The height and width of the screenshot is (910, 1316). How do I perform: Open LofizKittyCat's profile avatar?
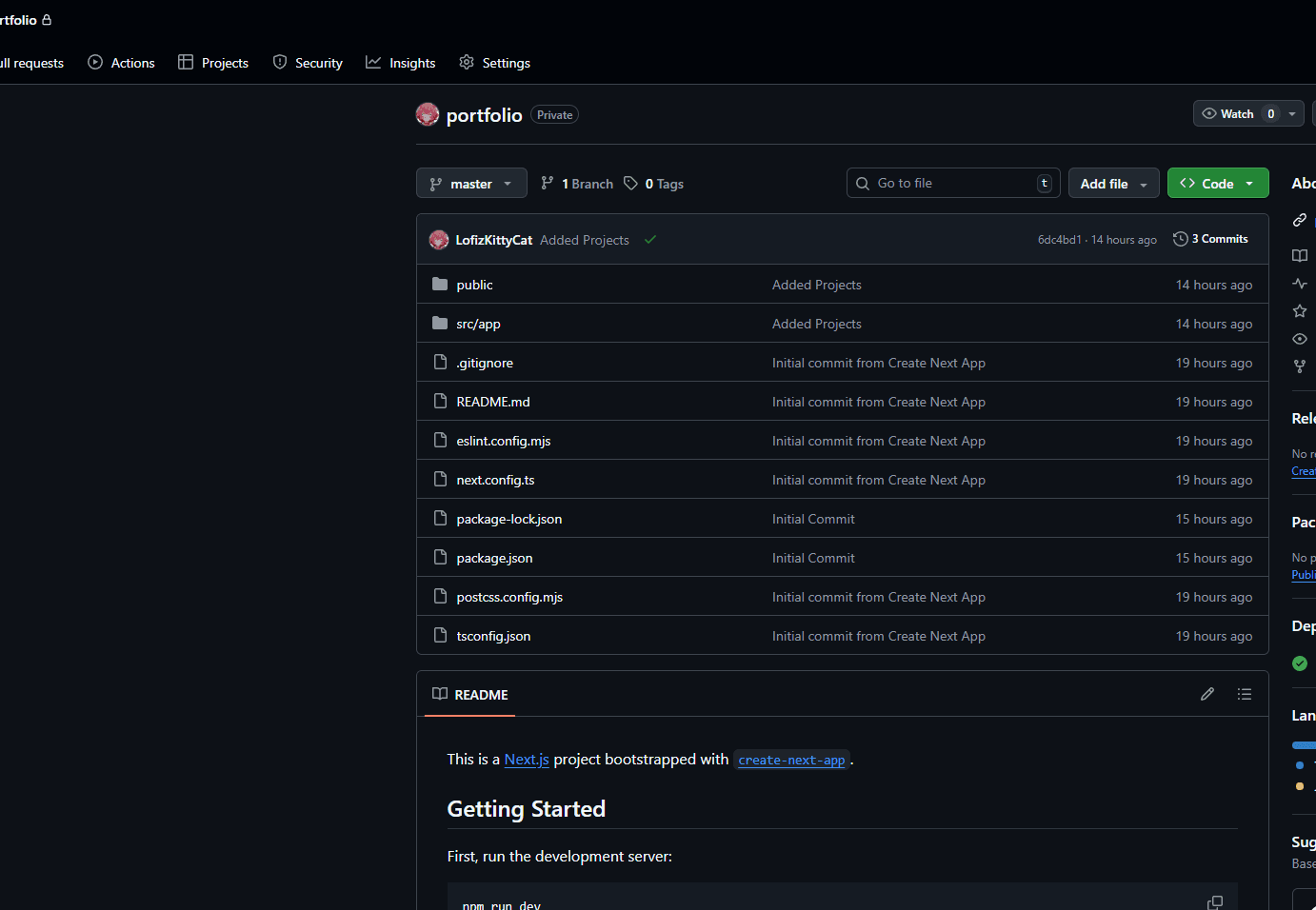pyautogui.click(x=438, y=239)
